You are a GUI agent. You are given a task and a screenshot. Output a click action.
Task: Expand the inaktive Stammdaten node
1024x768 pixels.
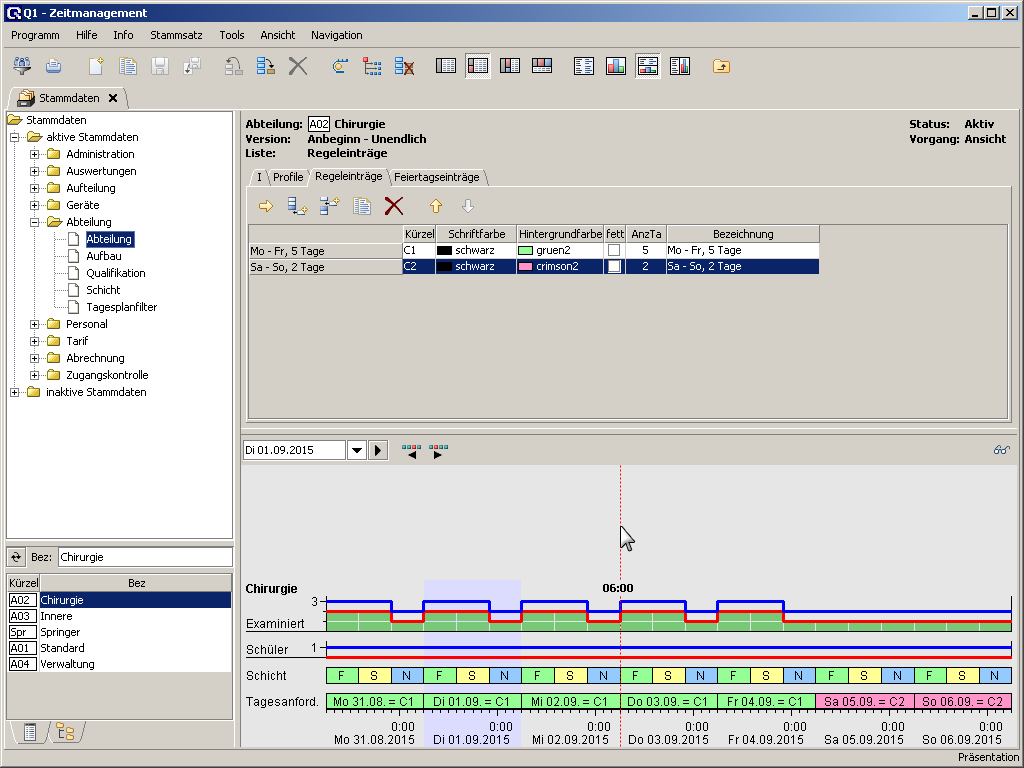15,392
